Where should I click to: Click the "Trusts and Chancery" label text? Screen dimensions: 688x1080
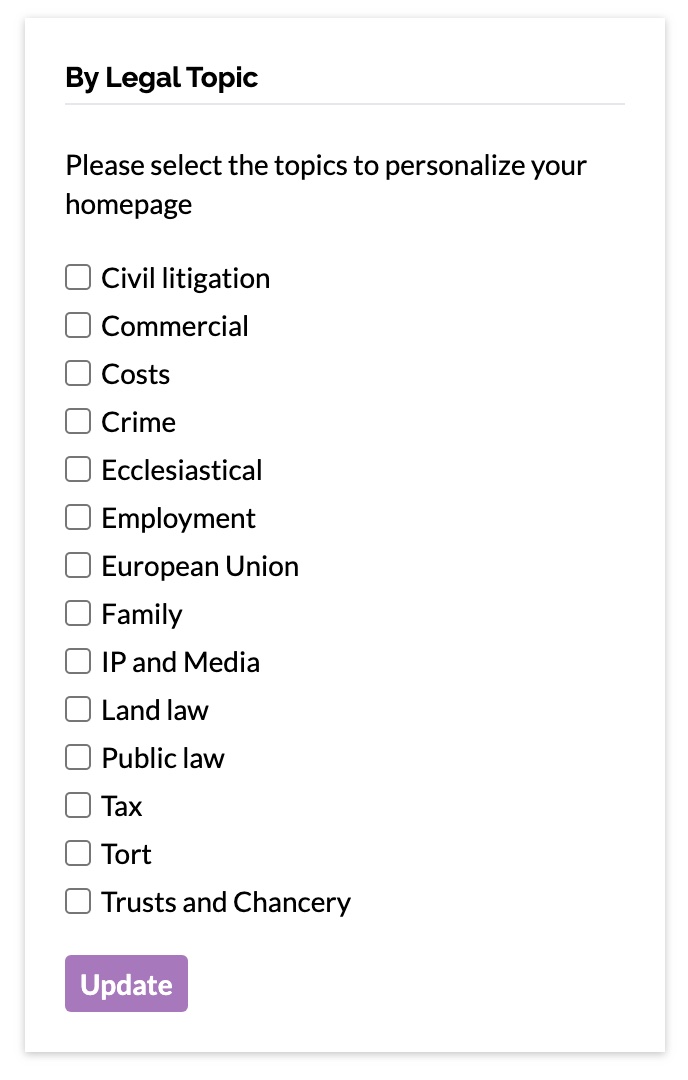click(226, 902)
